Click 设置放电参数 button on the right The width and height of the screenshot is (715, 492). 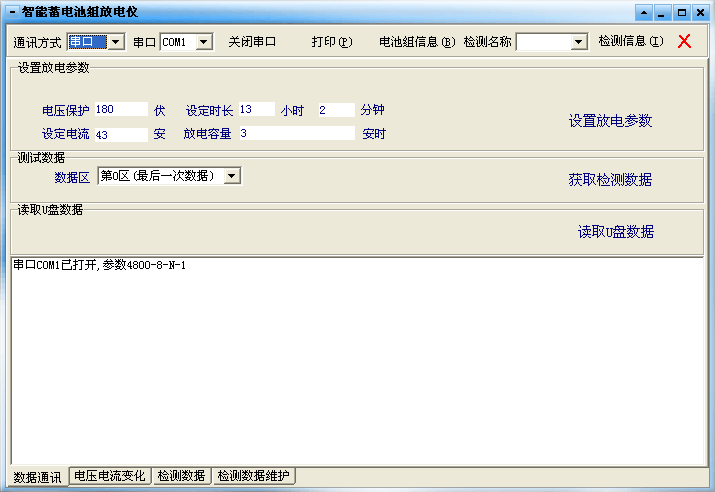tap(610, 121)
